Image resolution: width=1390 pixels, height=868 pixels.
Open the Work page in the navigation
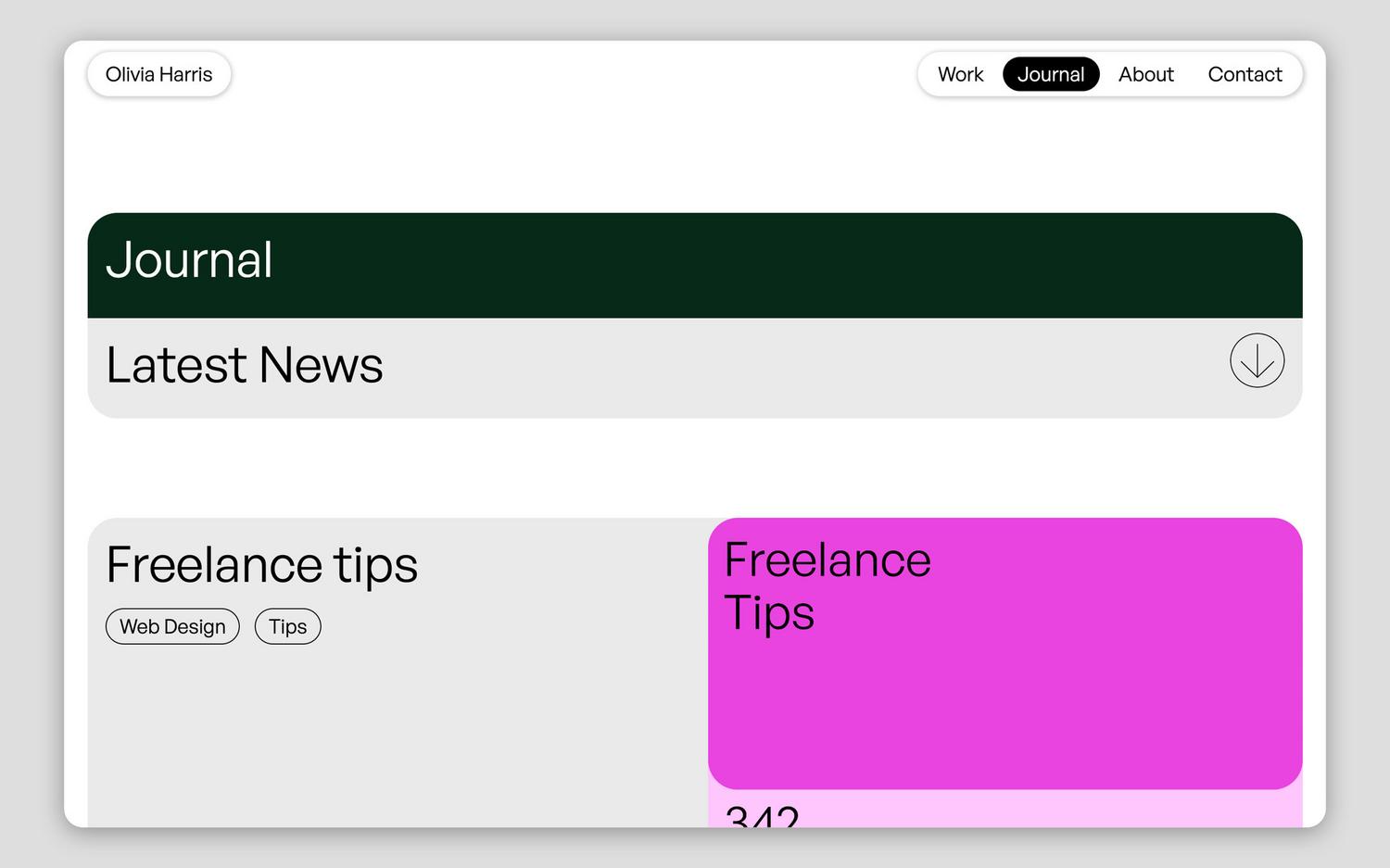tap(960, 74)
